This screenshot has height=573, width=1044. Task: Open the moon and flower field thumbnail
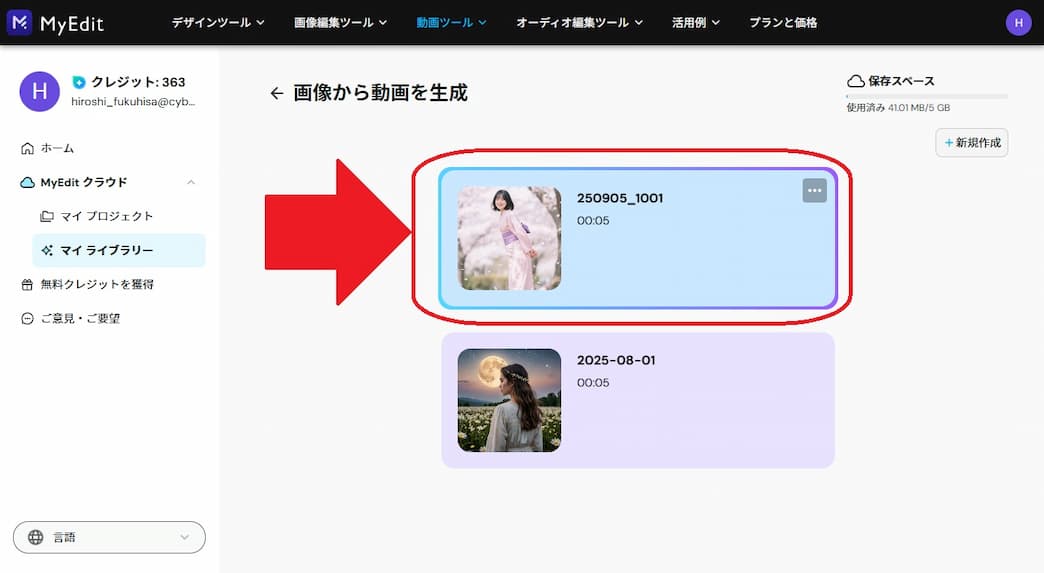coord(509,400)
